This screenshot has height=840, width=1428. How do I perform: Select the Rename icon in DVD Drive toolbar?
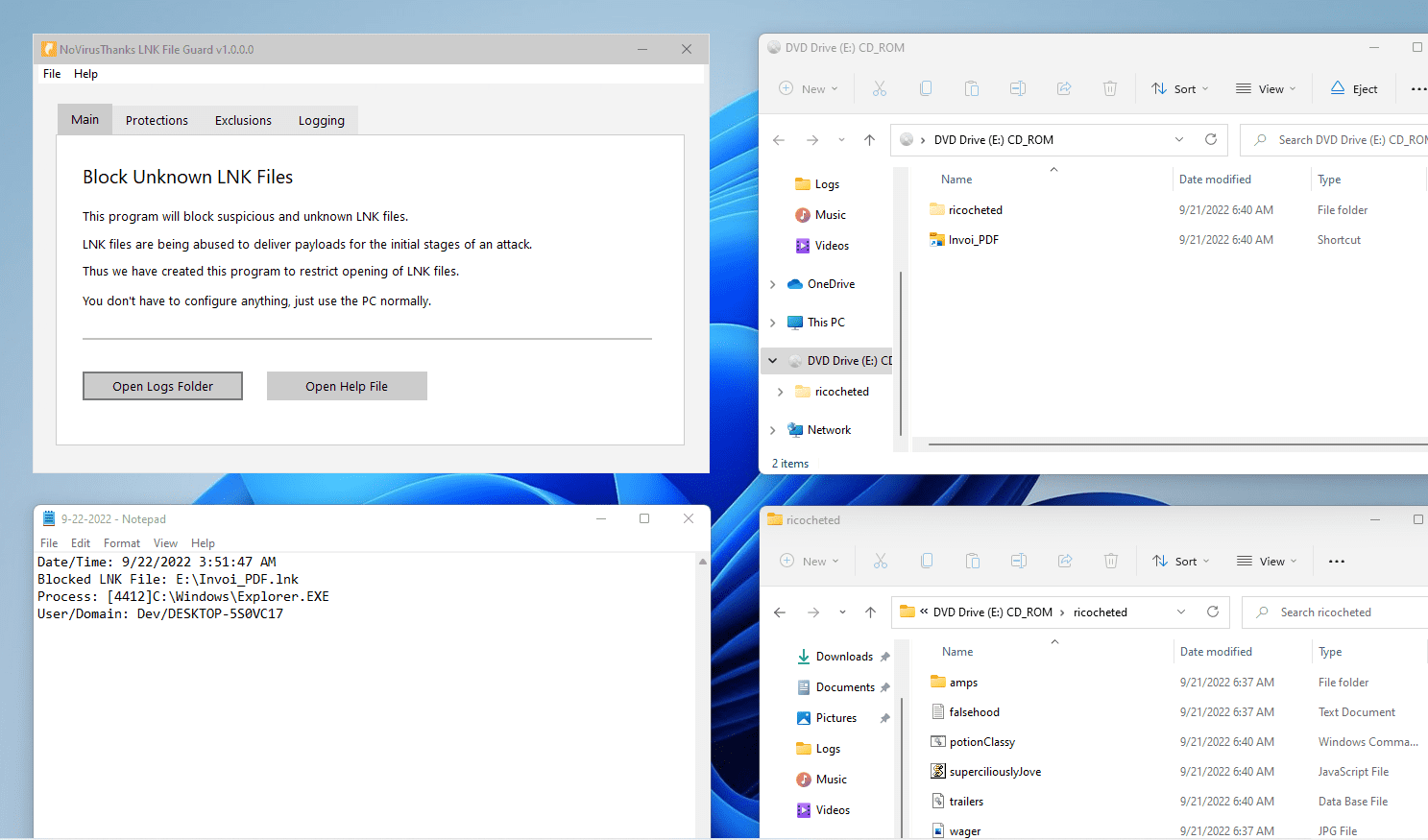[1018, 88]
